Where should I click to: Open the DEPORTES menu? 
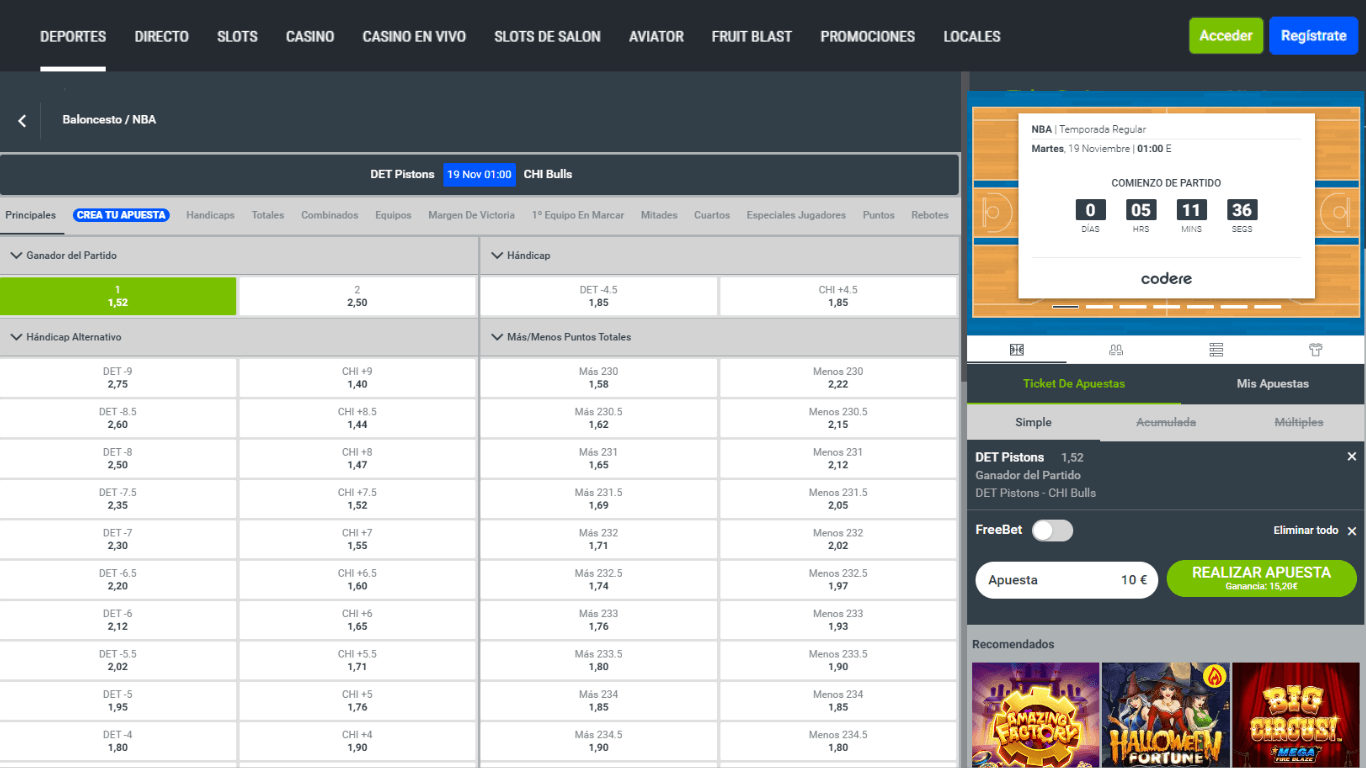click(x=73, y=36)
